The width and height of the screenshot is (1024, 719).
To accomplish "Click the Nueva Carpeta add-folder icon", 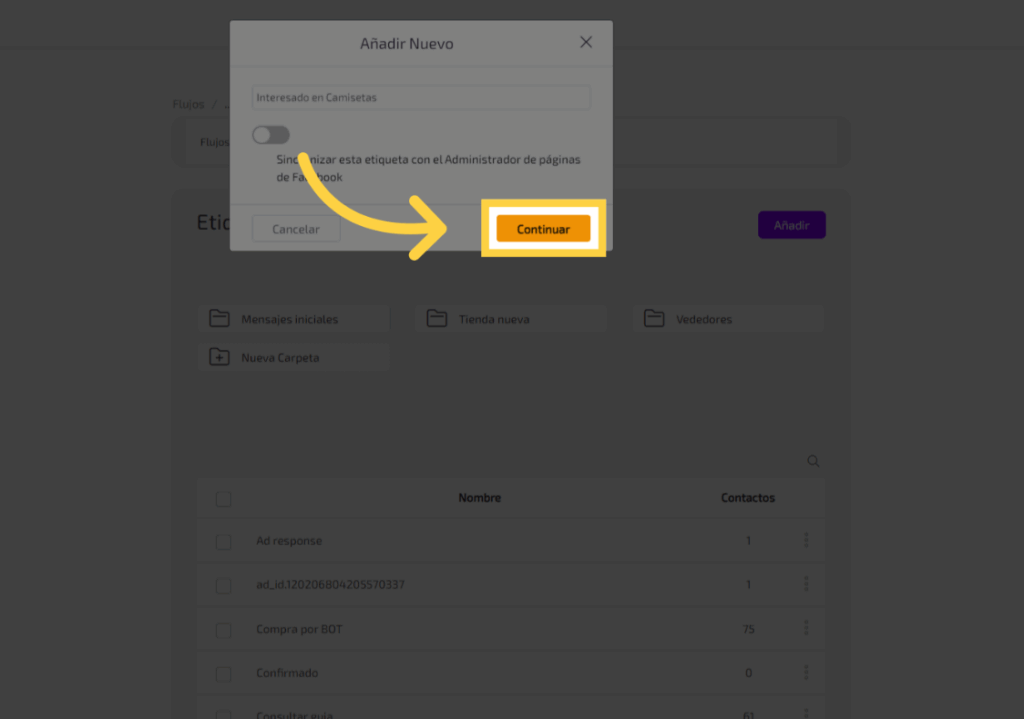I will (x=219, y=357).
